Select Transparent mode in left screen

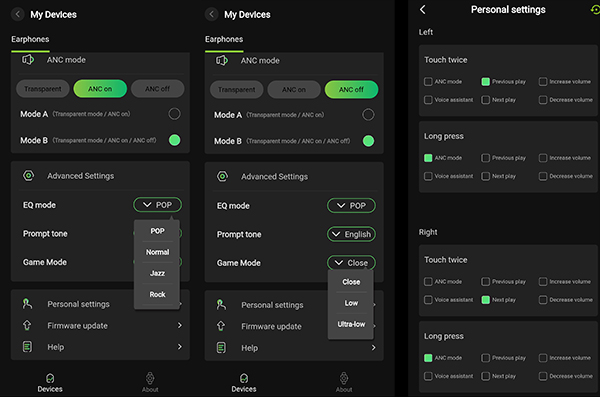[x=43, y=89]
